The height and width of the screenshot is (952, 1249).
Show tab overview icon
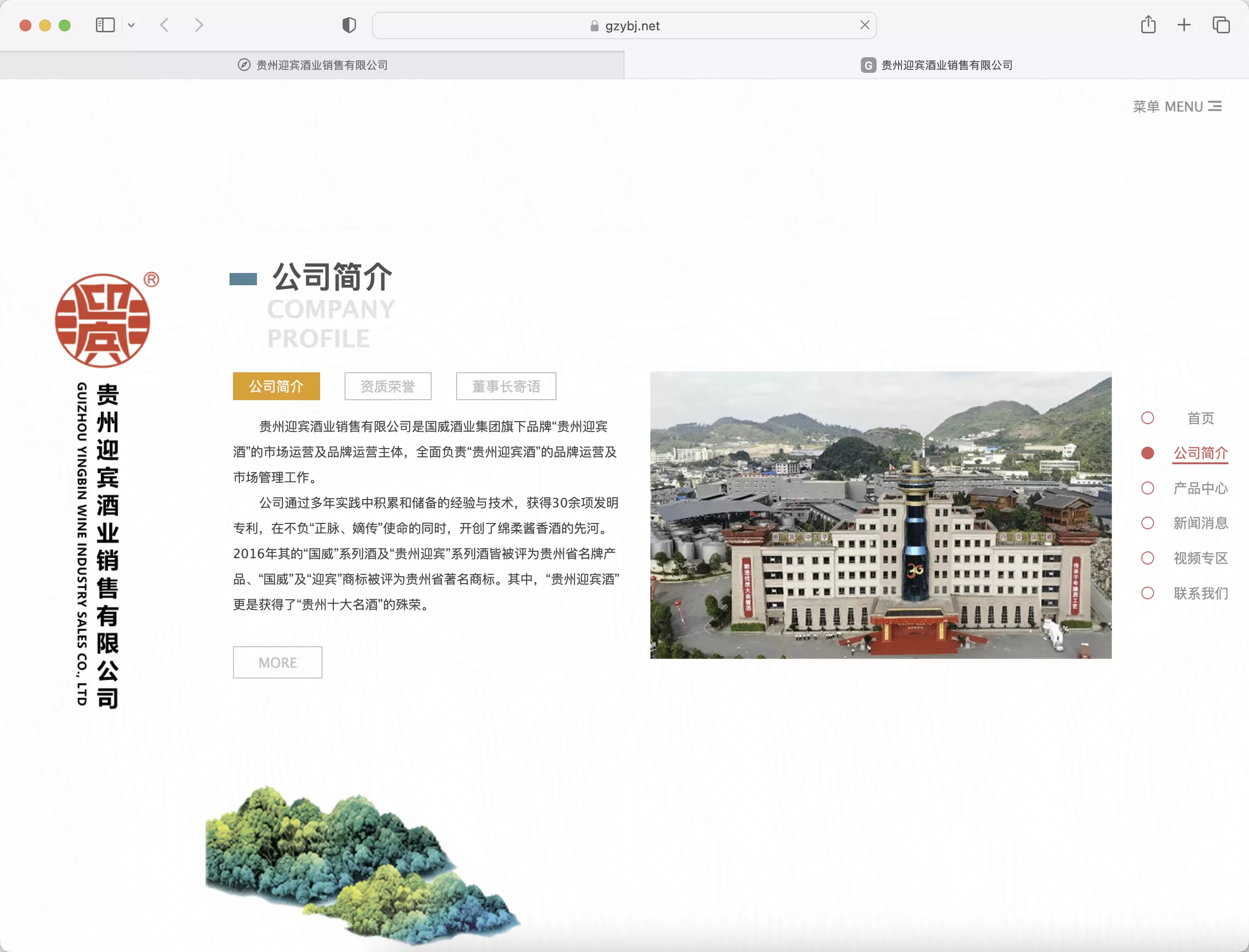click(x=1221, y=25)
